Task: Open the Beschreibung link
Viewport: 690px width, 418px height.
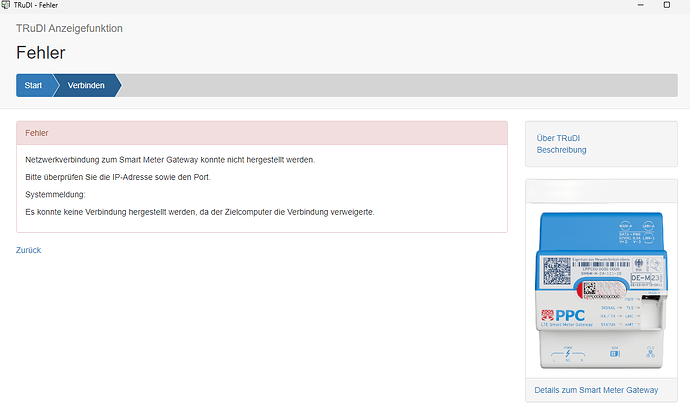Action: click(561, 150)
